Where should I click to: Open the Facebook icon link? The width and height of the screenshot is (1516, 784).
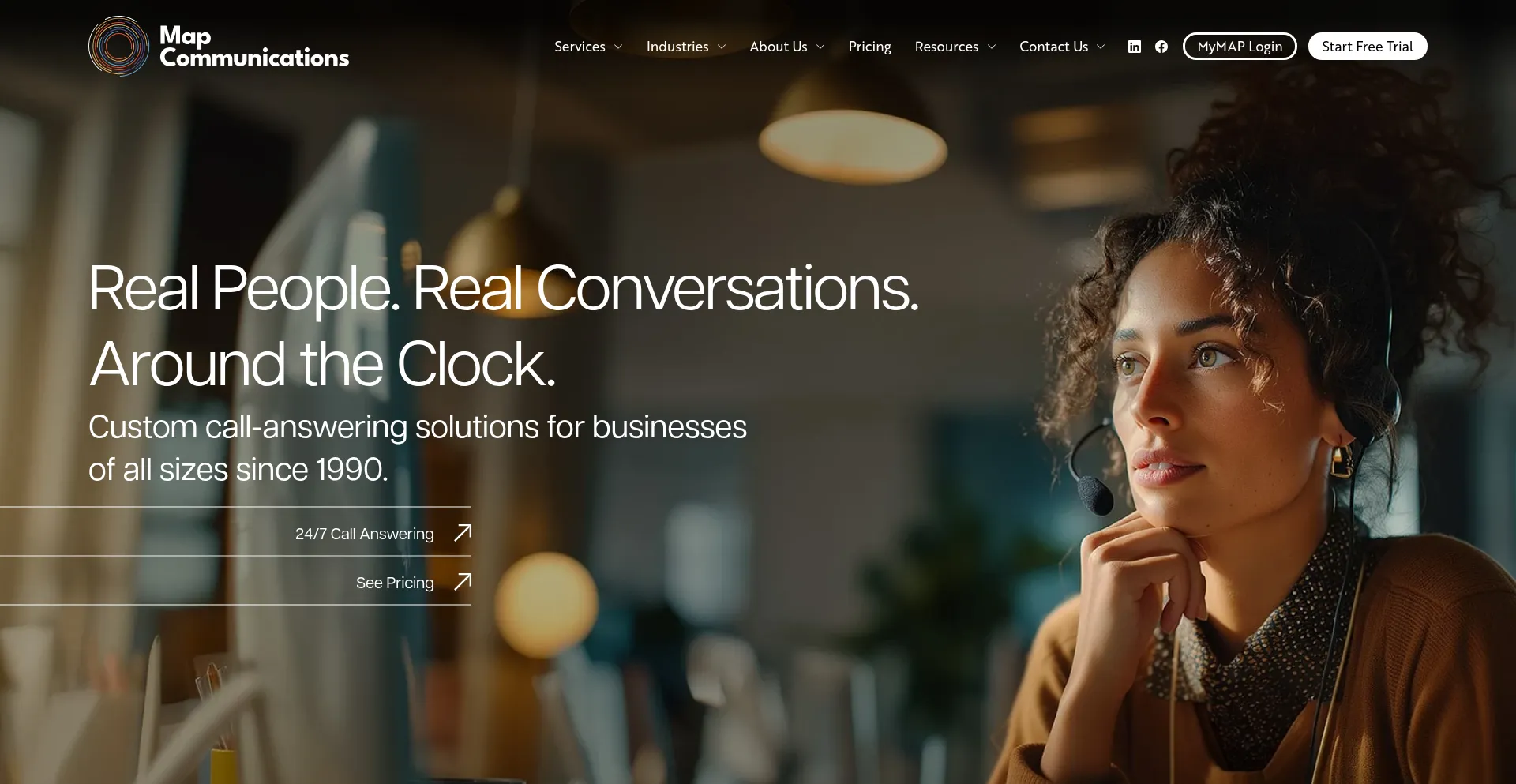[x=1161, y=47]
